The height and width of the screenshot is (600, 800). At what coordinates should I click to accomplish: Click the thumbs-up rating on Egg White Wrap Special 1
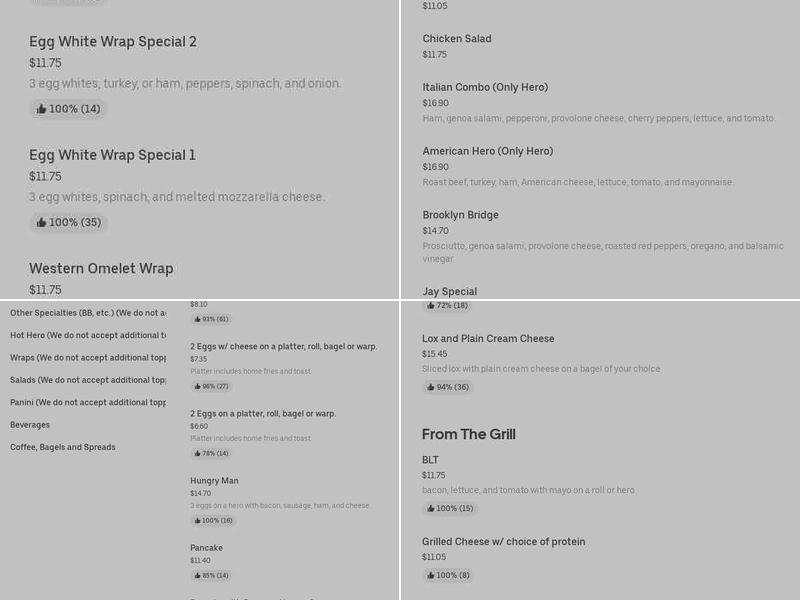(66, 222)
